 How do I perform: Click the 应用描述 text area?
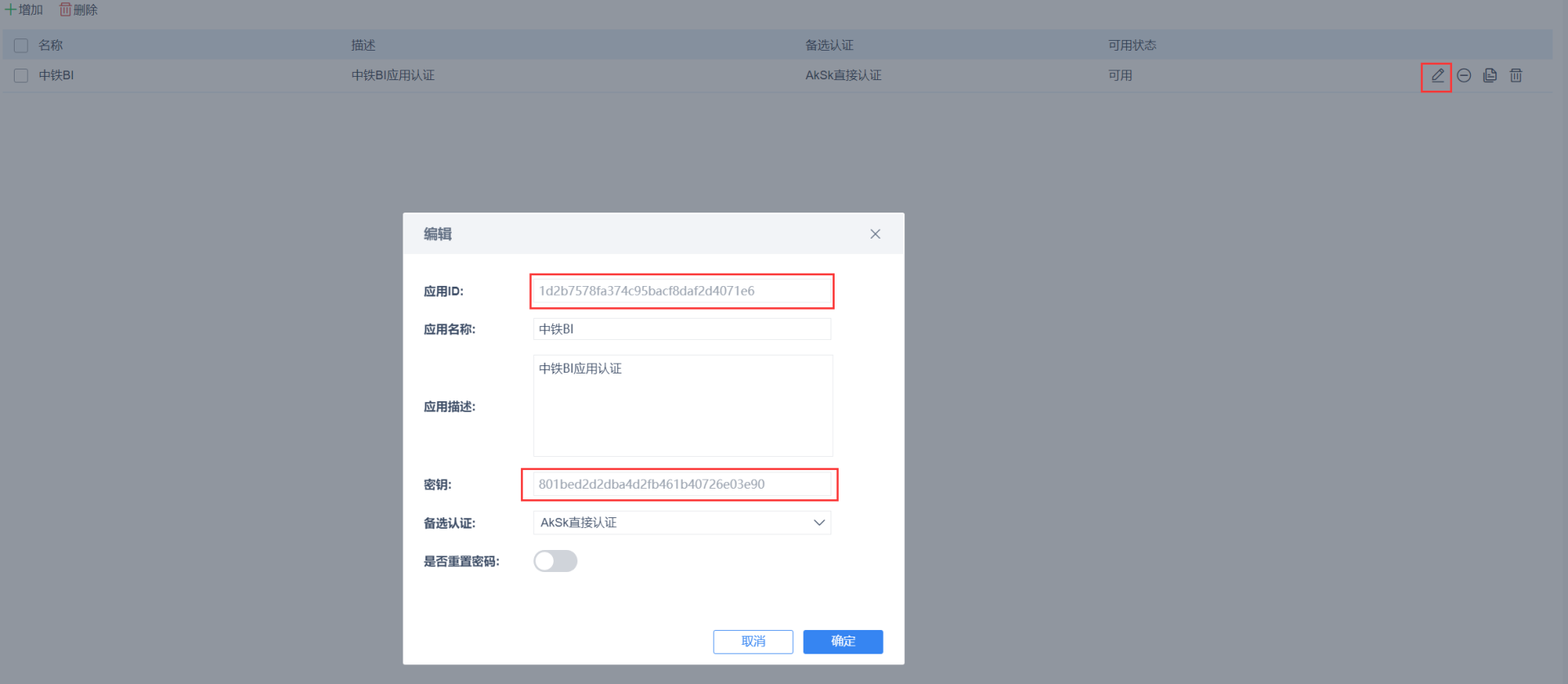683,405
